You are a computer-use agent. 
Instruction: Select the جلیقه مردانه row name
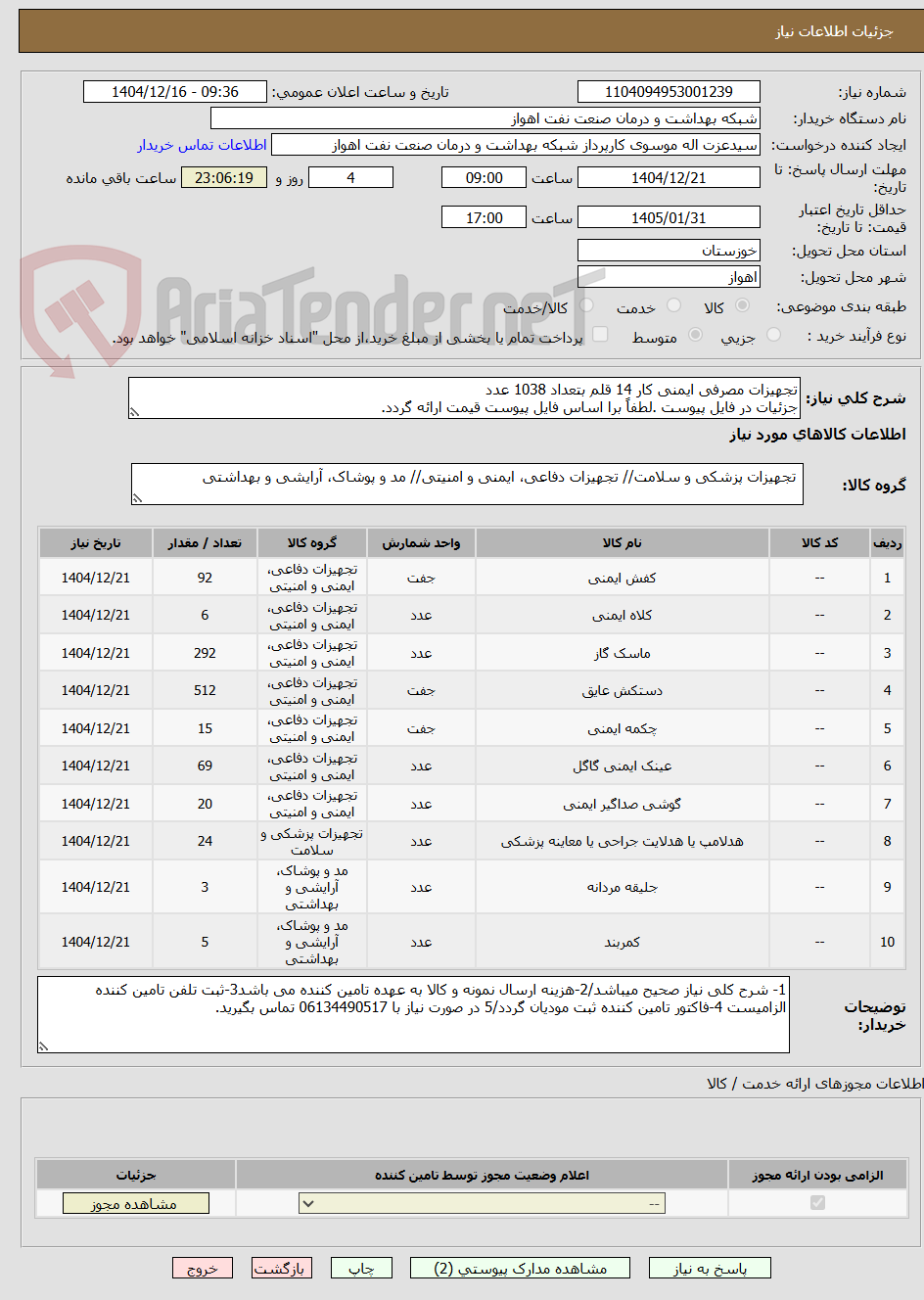click(x=622, y=887)
